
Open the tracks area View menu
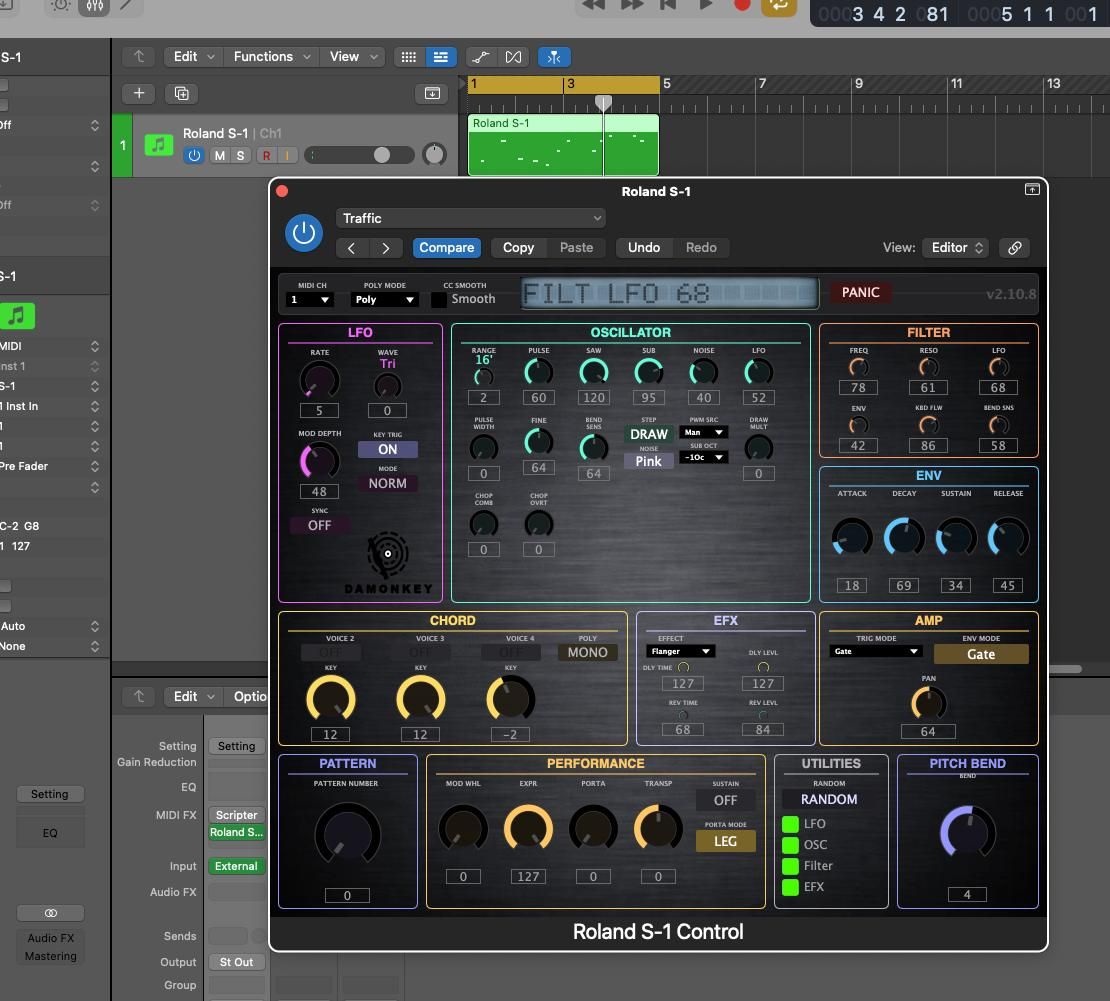point(353,57)
